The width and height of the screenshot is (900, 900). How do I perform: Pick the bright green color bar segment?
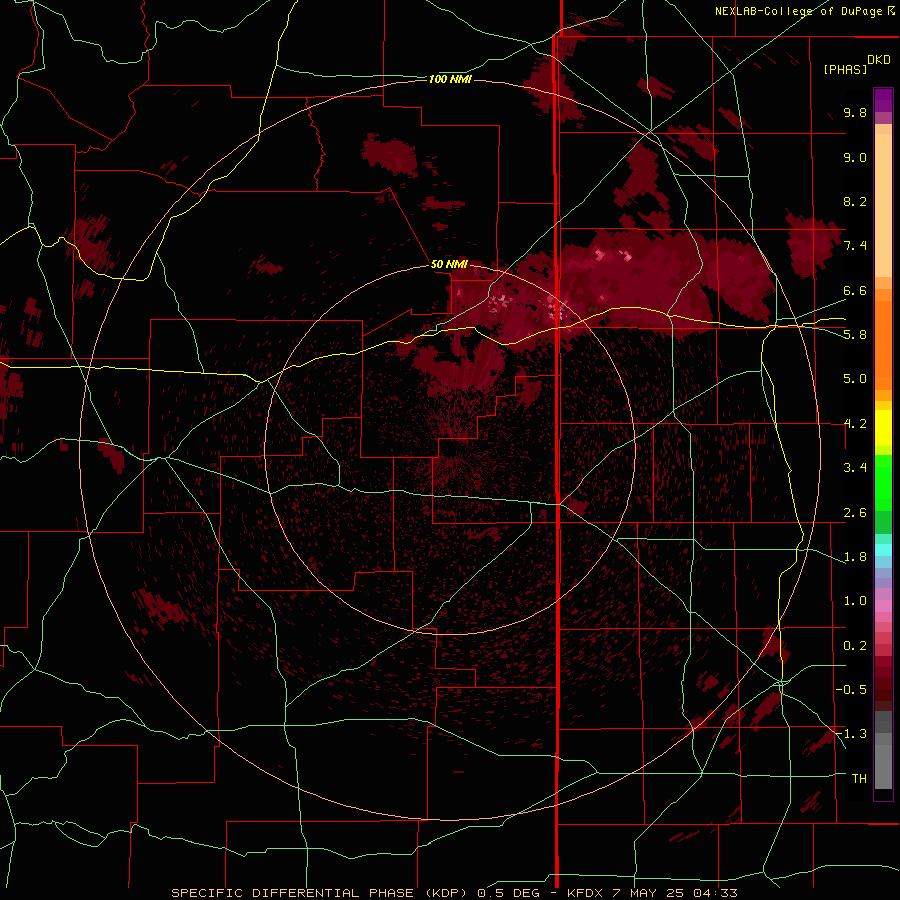coord(883,482)
